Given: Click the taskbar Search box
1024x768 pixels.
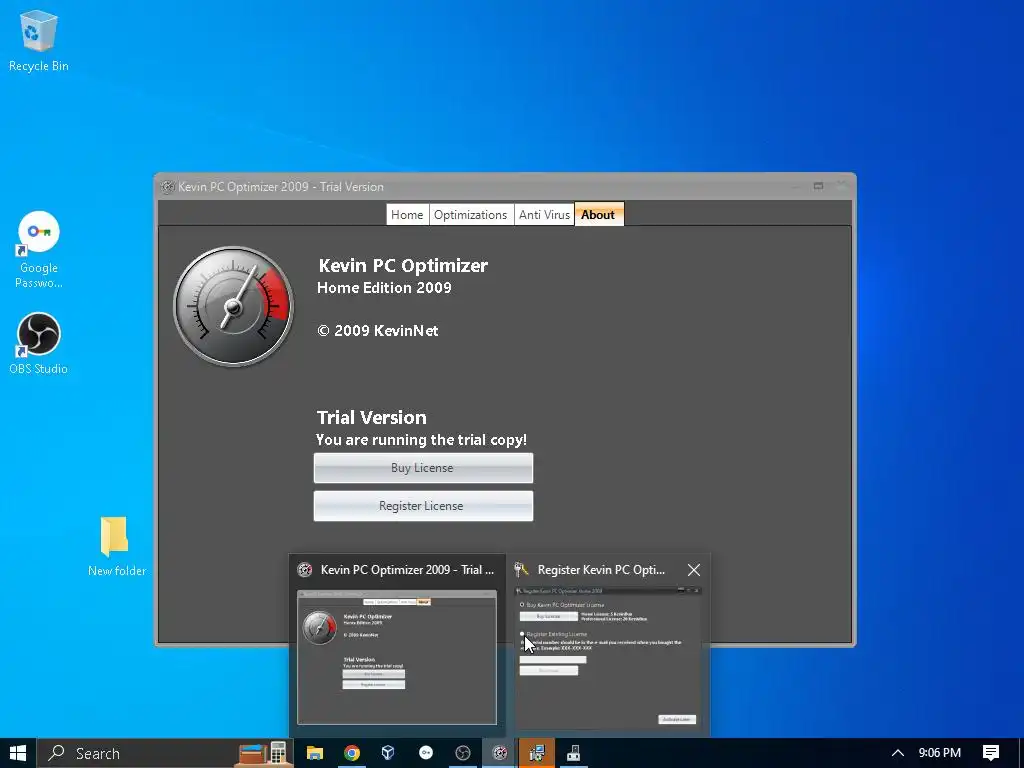Looking at the screenshot, I should pyautogui.click(x=165, y=753).
